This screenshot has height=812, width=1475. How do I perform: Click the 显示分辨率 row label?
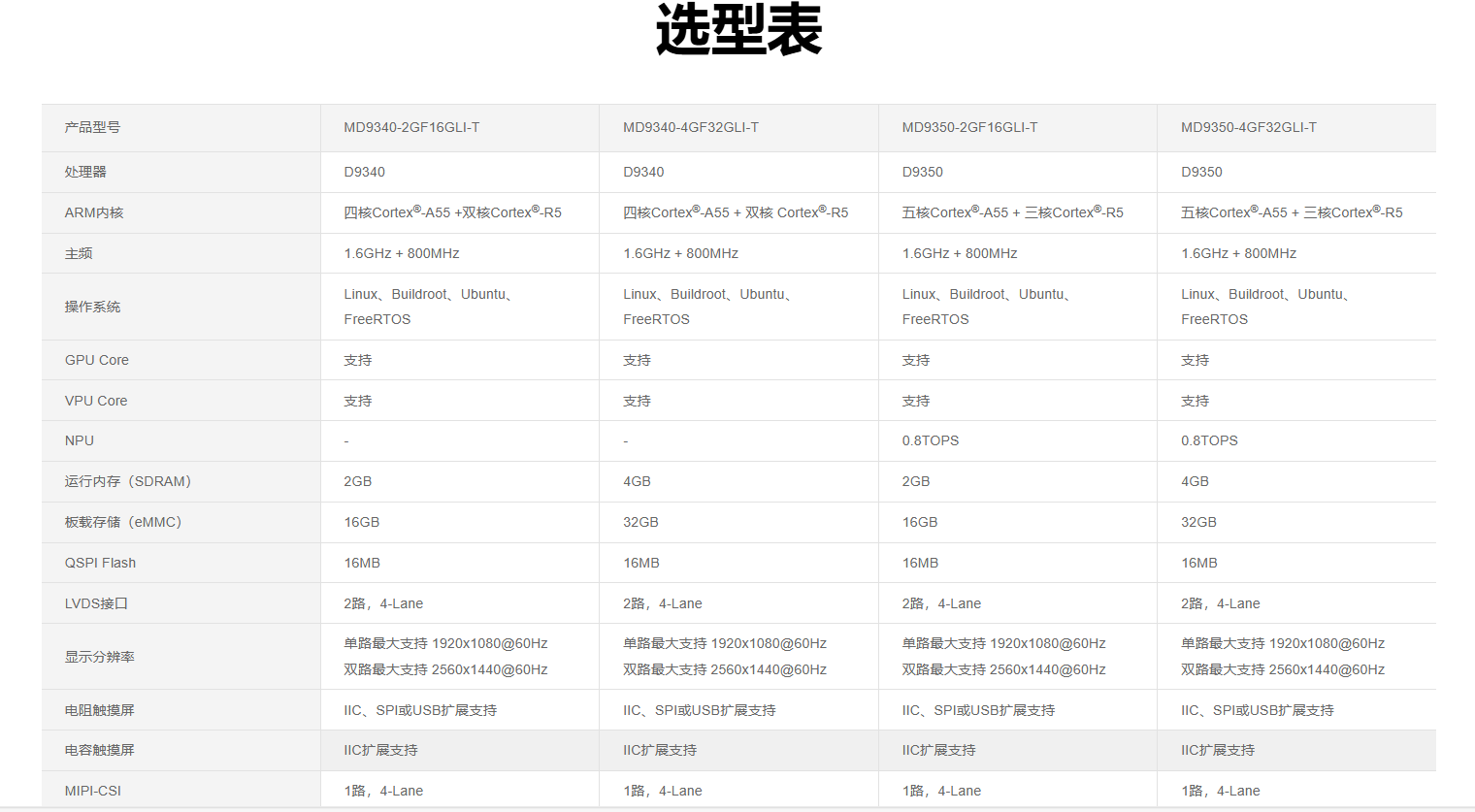(x=99, y=657)
